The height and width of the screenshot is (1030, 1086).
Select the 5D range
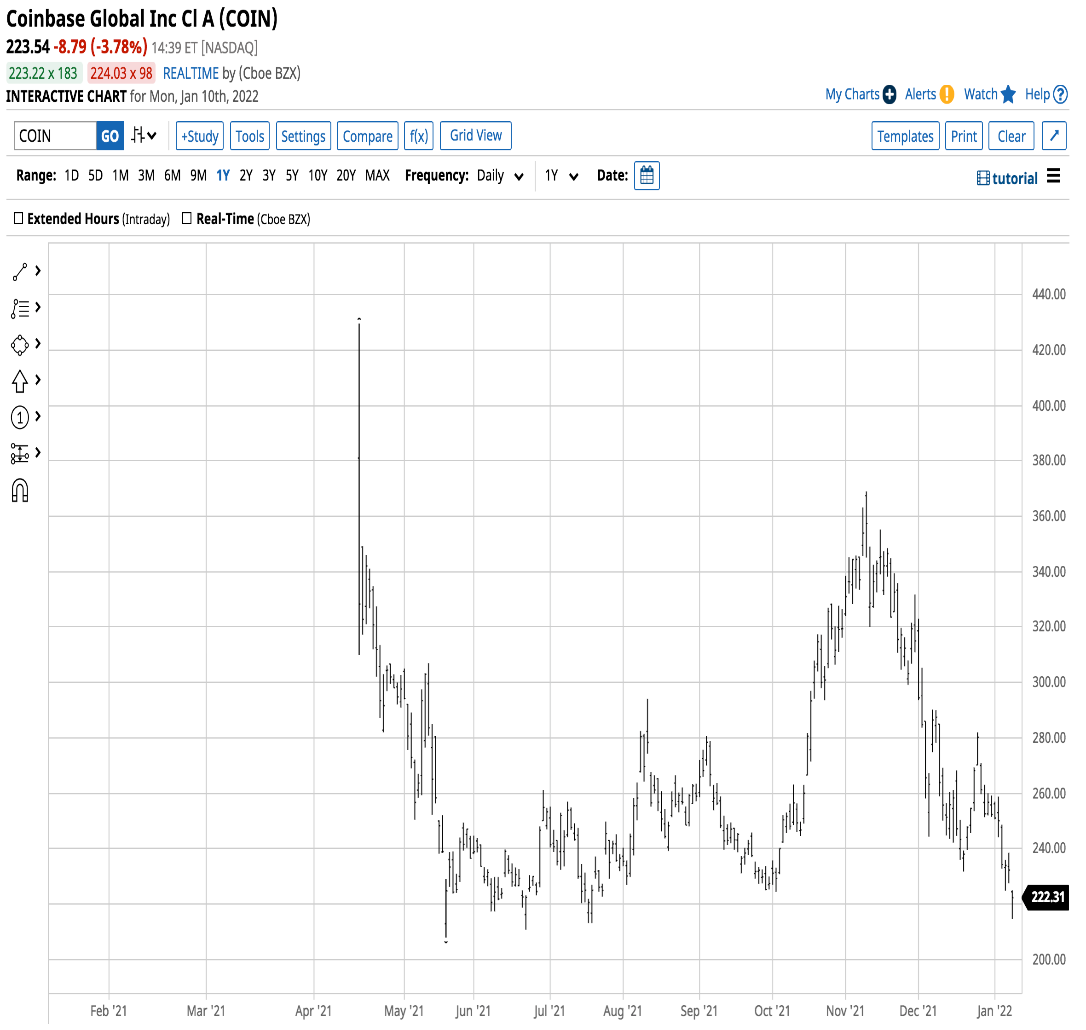coord(96,175)
